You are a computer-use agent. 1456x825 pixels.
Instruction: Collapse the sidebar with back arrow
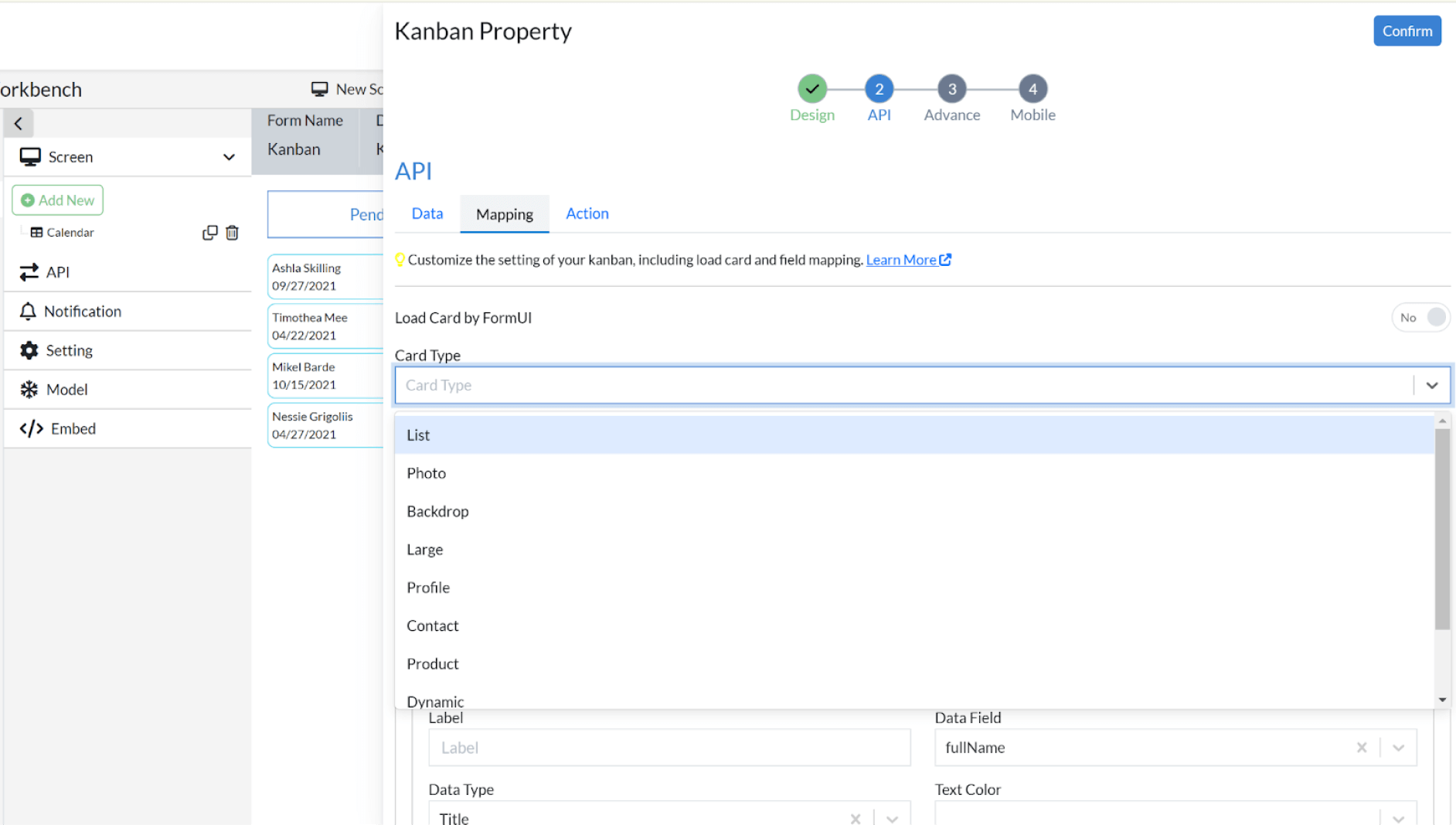[x=18, y=123]
